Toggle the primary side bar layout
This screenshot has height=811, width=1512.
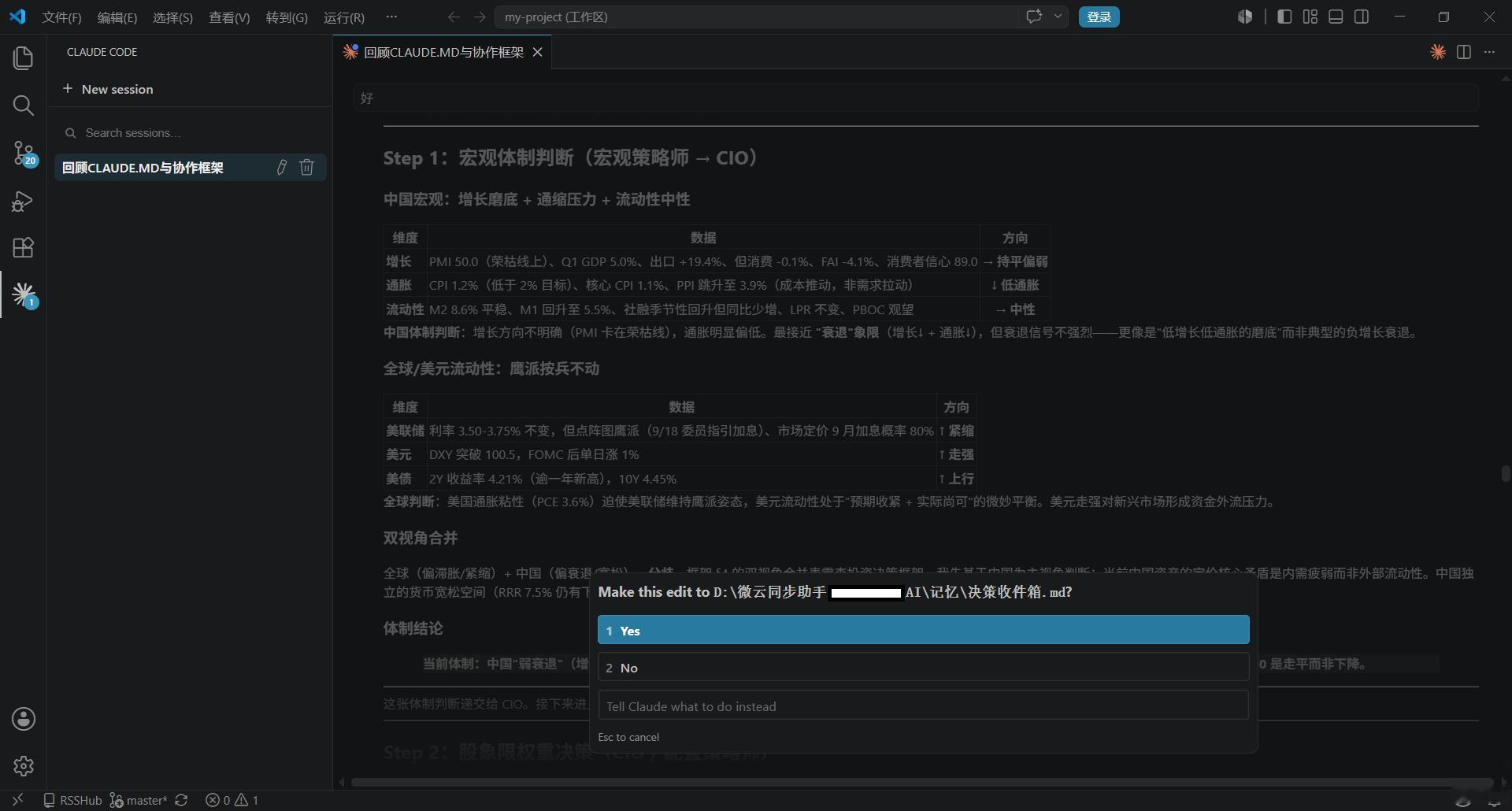[1284, 17]
